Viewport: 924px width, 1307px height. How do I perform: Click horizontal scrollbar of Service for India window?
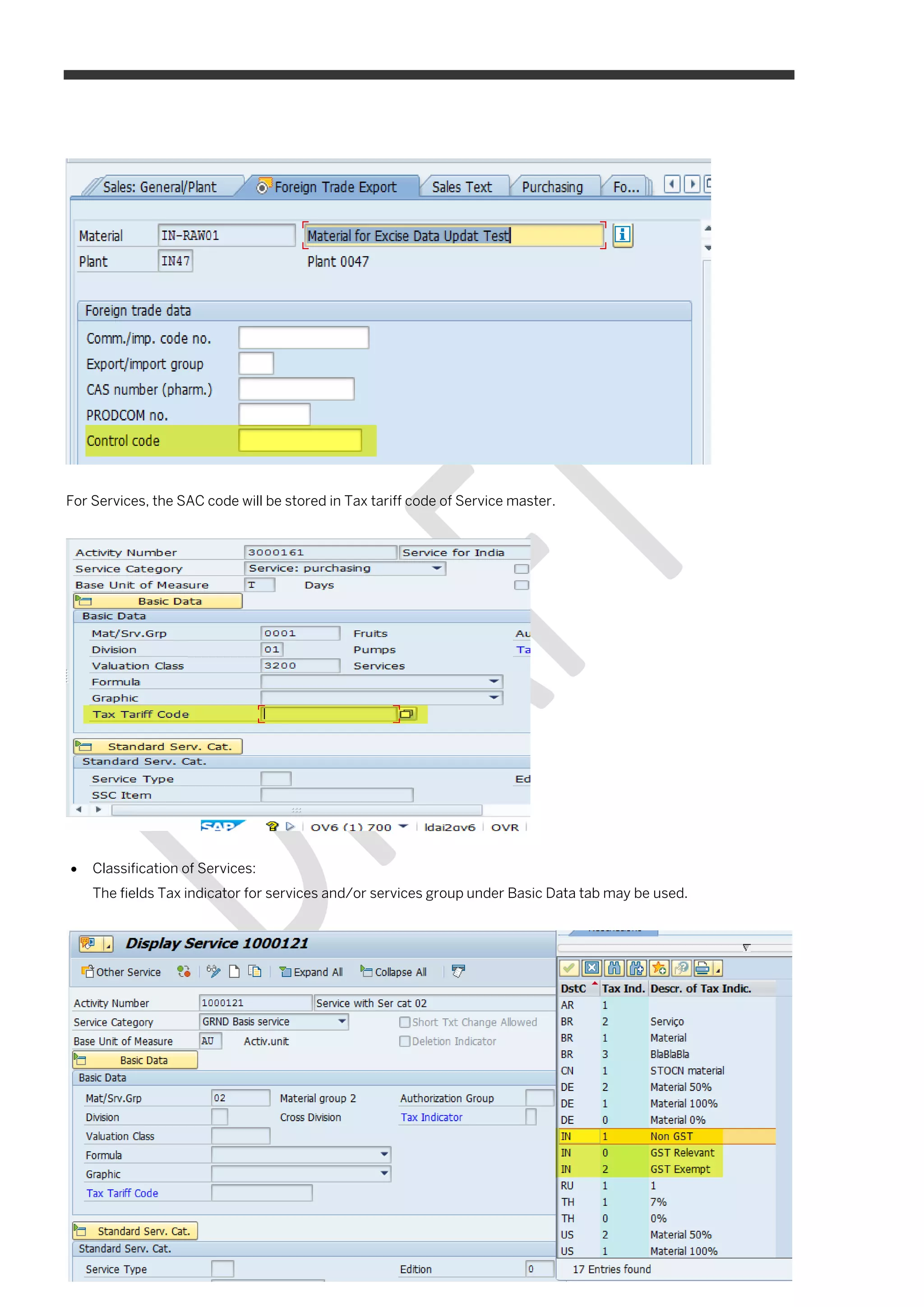tap(296, 809)
